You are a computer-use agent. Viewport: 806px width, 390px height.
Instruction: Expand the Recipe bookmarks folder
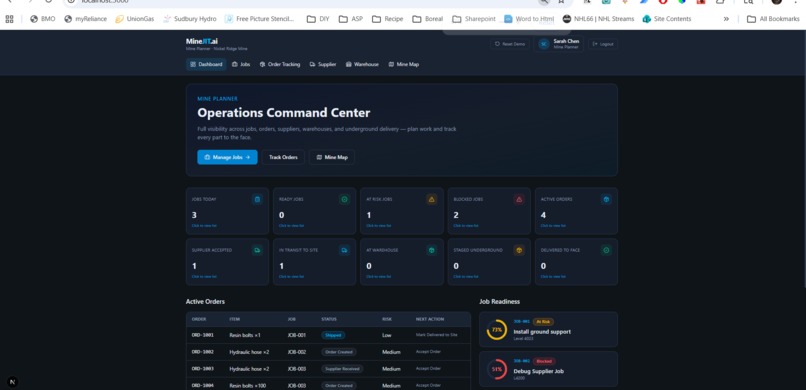(388, 19)
